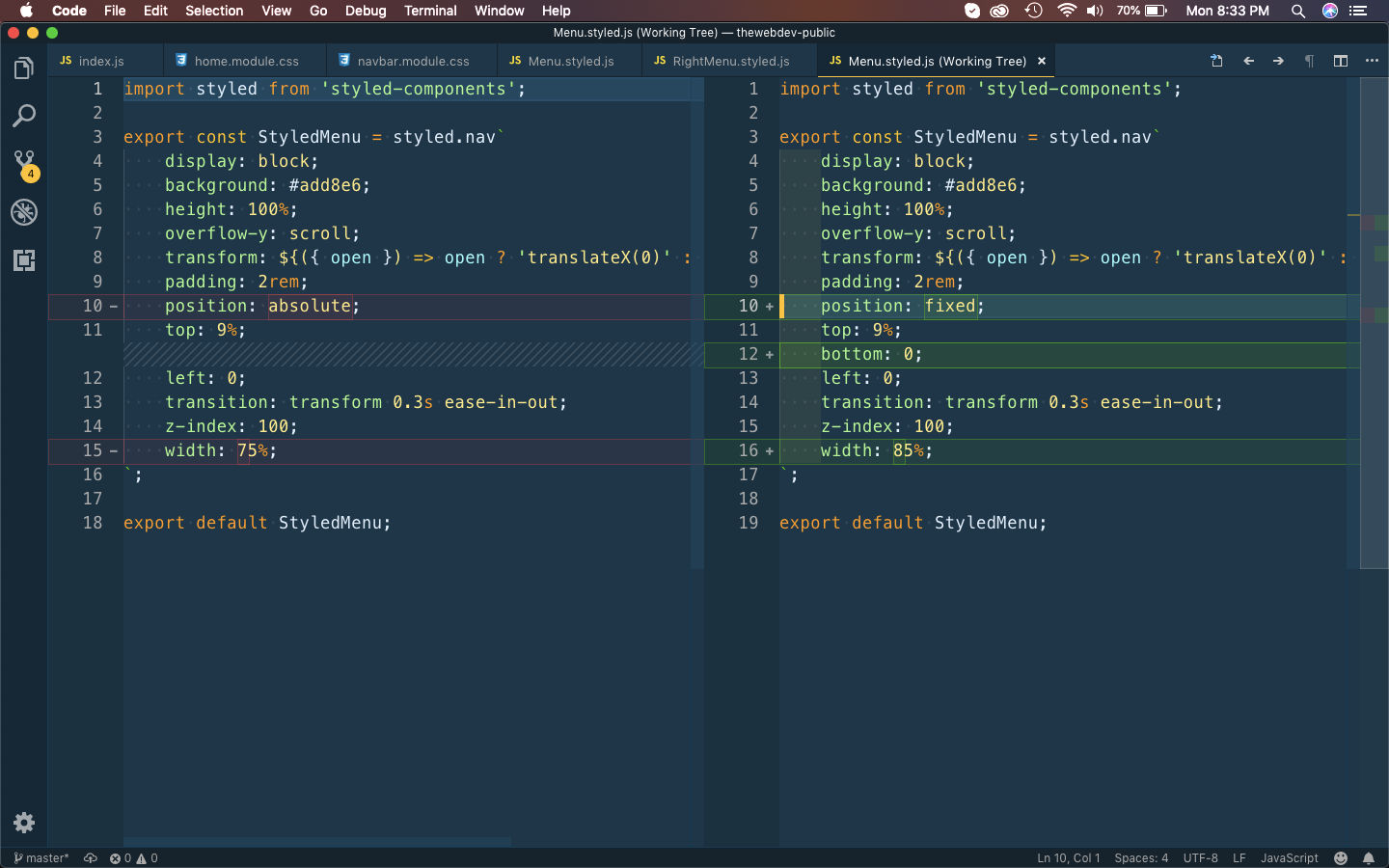Go to previous change arrow
Image resolution: width=1389 pixels, height=868 pixels.
[x=1249, y=61]
